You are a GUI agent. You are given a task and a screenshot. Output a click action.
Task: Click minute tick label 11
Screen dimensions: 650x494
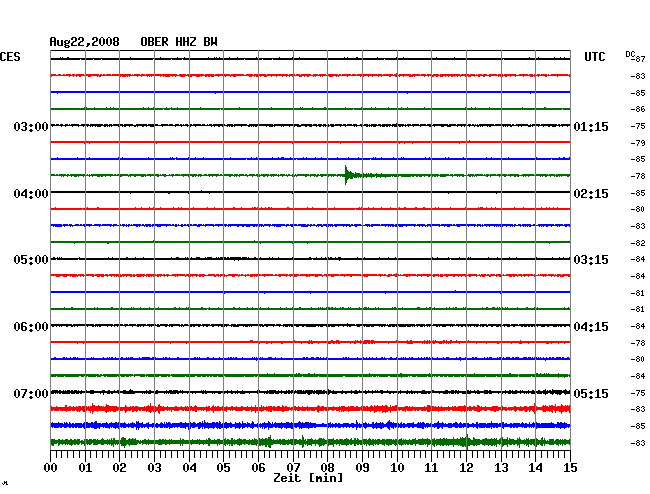pyautogui.click(x=431, y=467)
